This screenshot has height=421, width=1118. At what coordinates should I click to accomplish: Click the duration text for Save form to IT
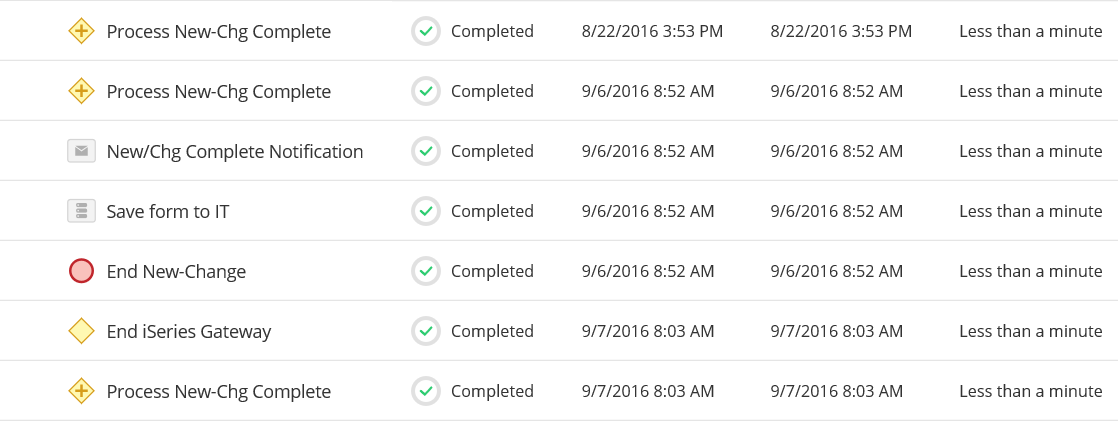click(1030, 212)
